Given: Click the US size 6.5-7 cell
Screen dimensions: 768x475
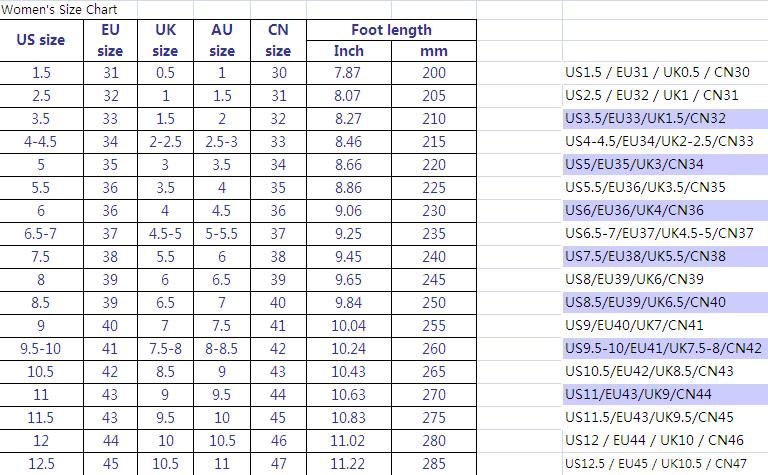Looking at the screenshot, I should tap(41, 234).
